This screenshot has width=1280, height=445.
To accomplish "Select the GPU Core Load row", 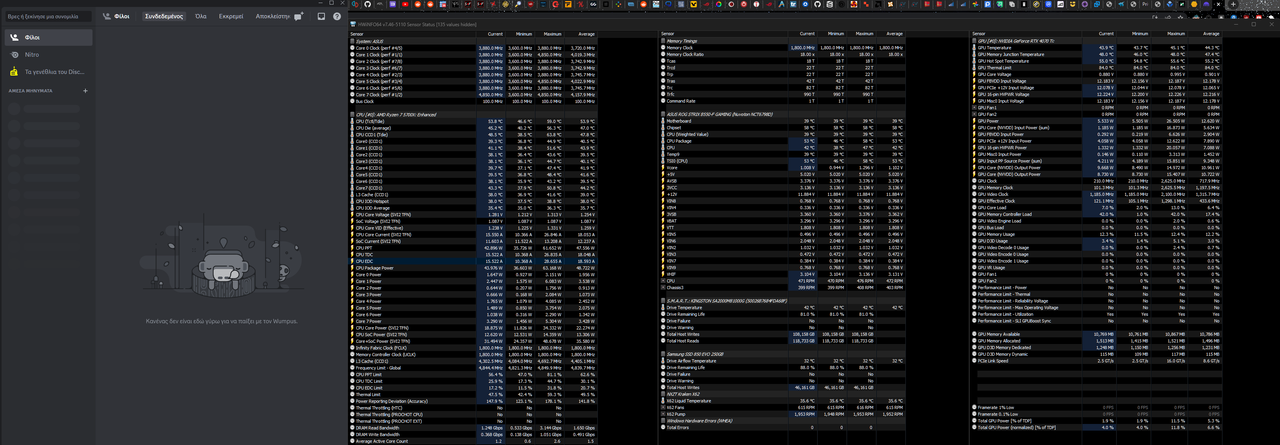I will pos(1097,207).
